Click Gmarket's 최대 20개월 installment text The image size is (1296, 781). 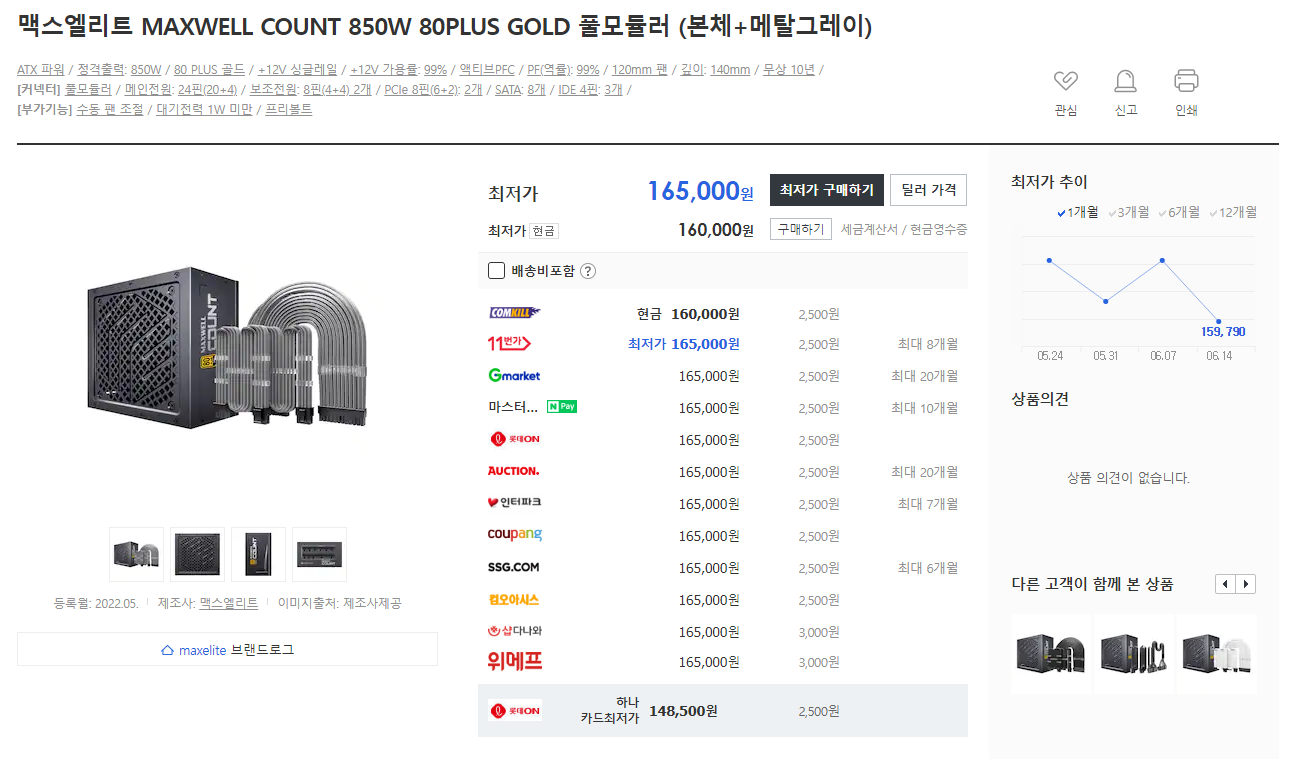924,376
